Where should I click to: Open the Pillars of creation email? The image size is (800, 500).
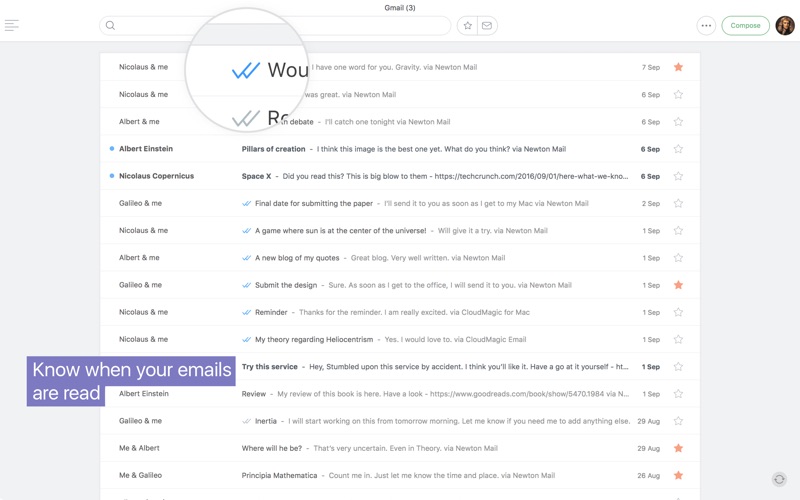point(273,149)
